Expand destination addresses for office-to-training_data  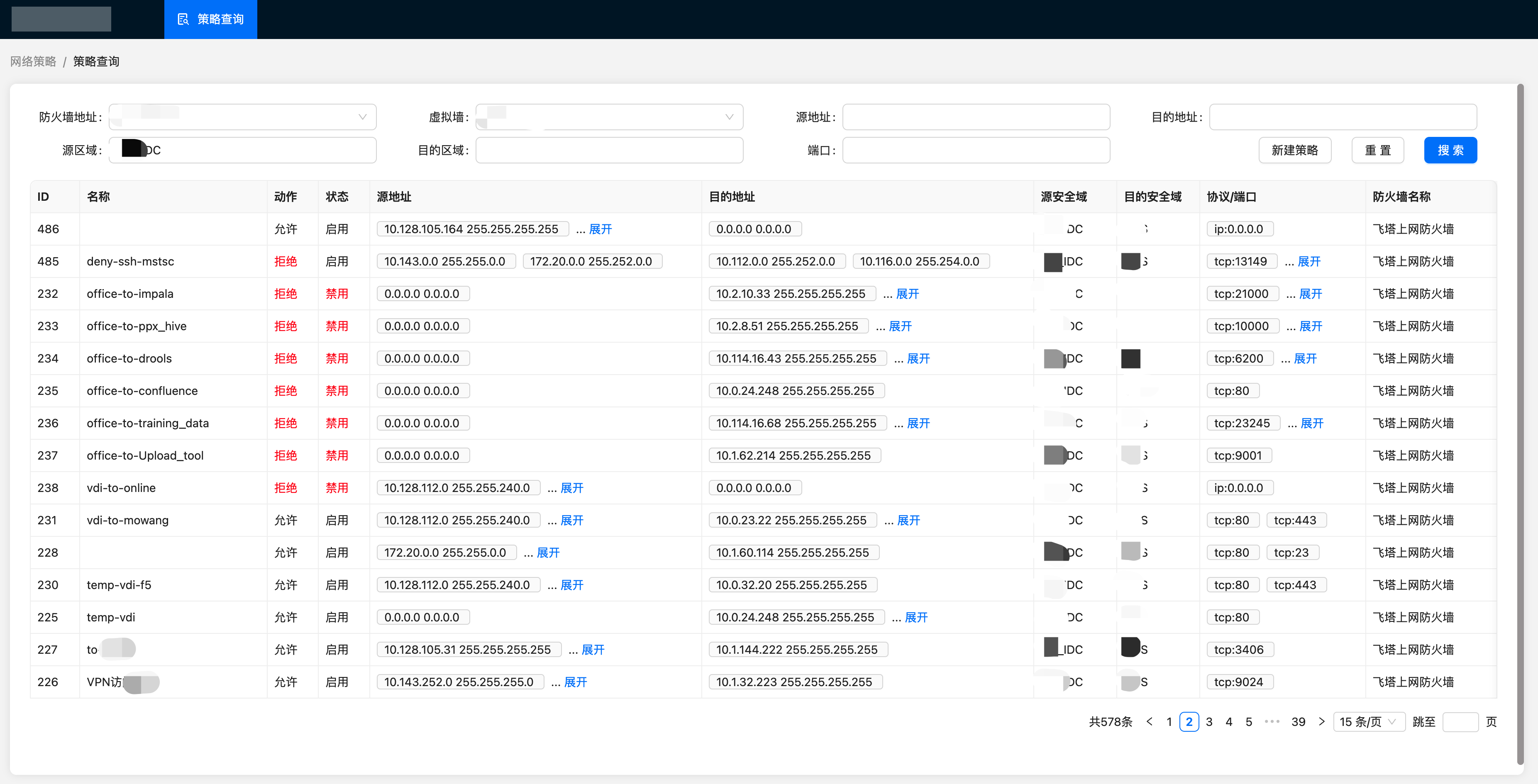coord(918,423)
